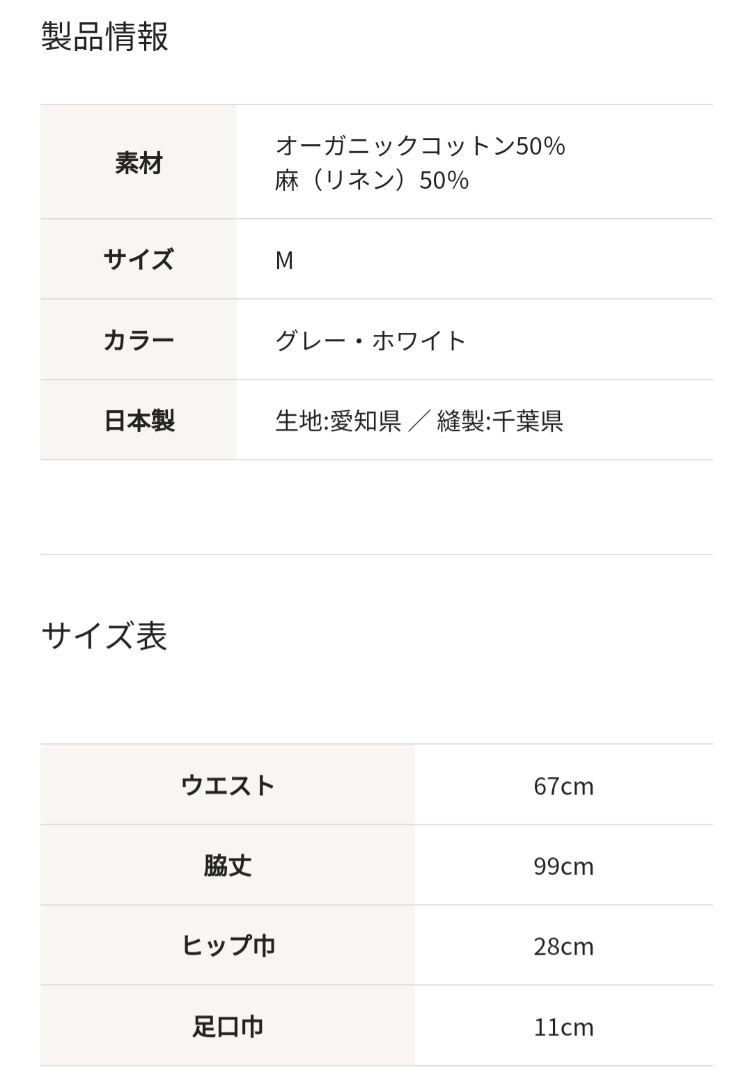Select the 素材 row label
Screen dimensions: 752x1080
pyautogui.click(x=138, y=163)
